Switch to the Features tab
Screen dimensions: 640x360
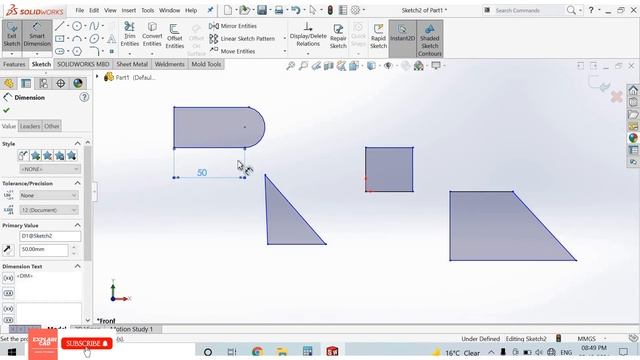click(14, 64)
